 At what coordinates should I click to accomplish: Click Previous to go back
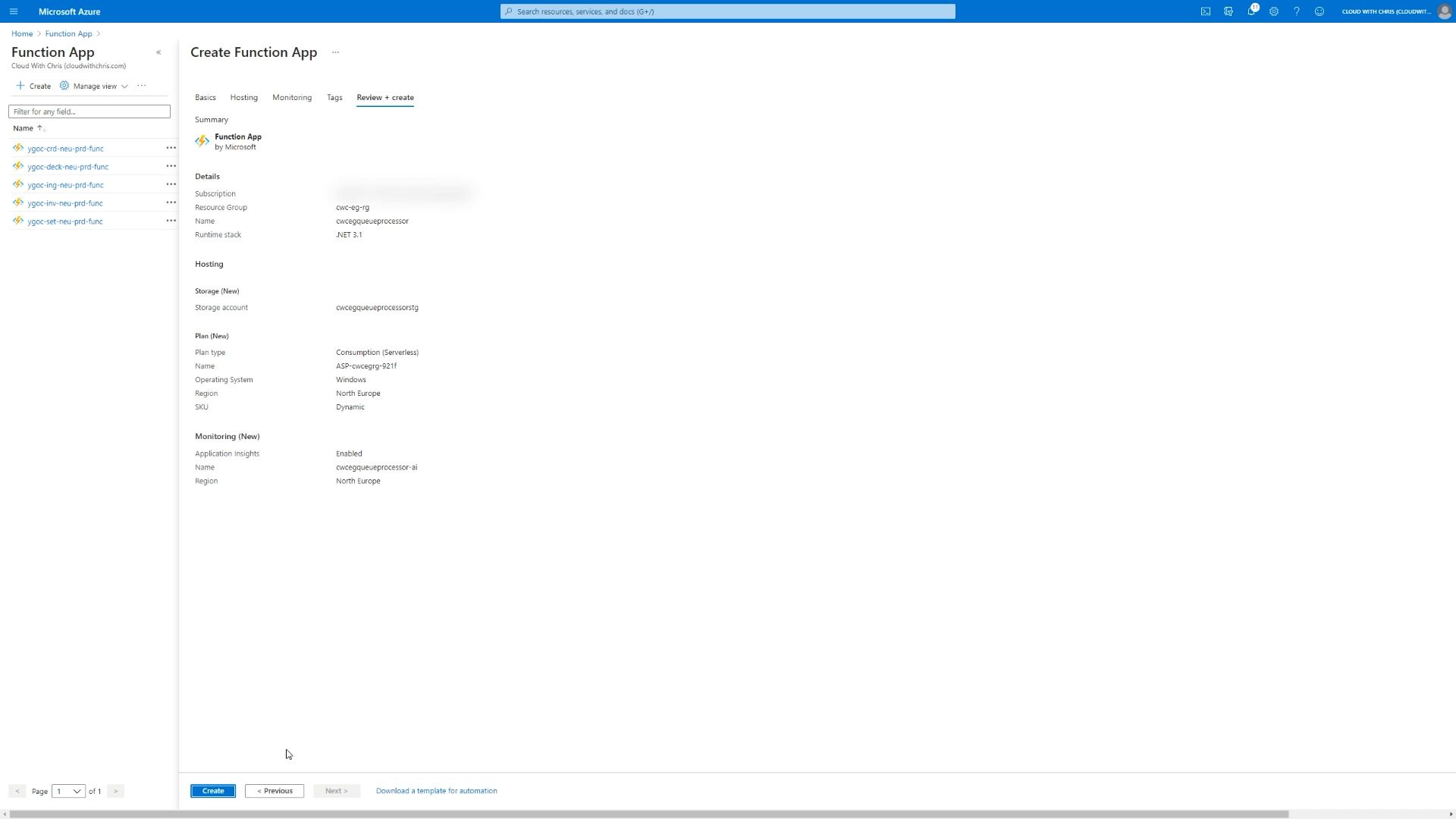tap(274, 790)
